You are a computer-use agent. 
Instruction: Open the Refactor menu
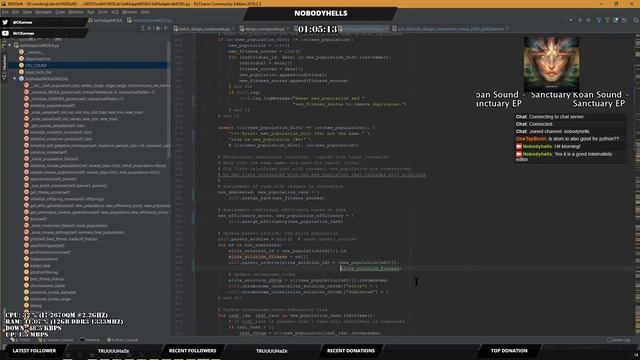76,12
